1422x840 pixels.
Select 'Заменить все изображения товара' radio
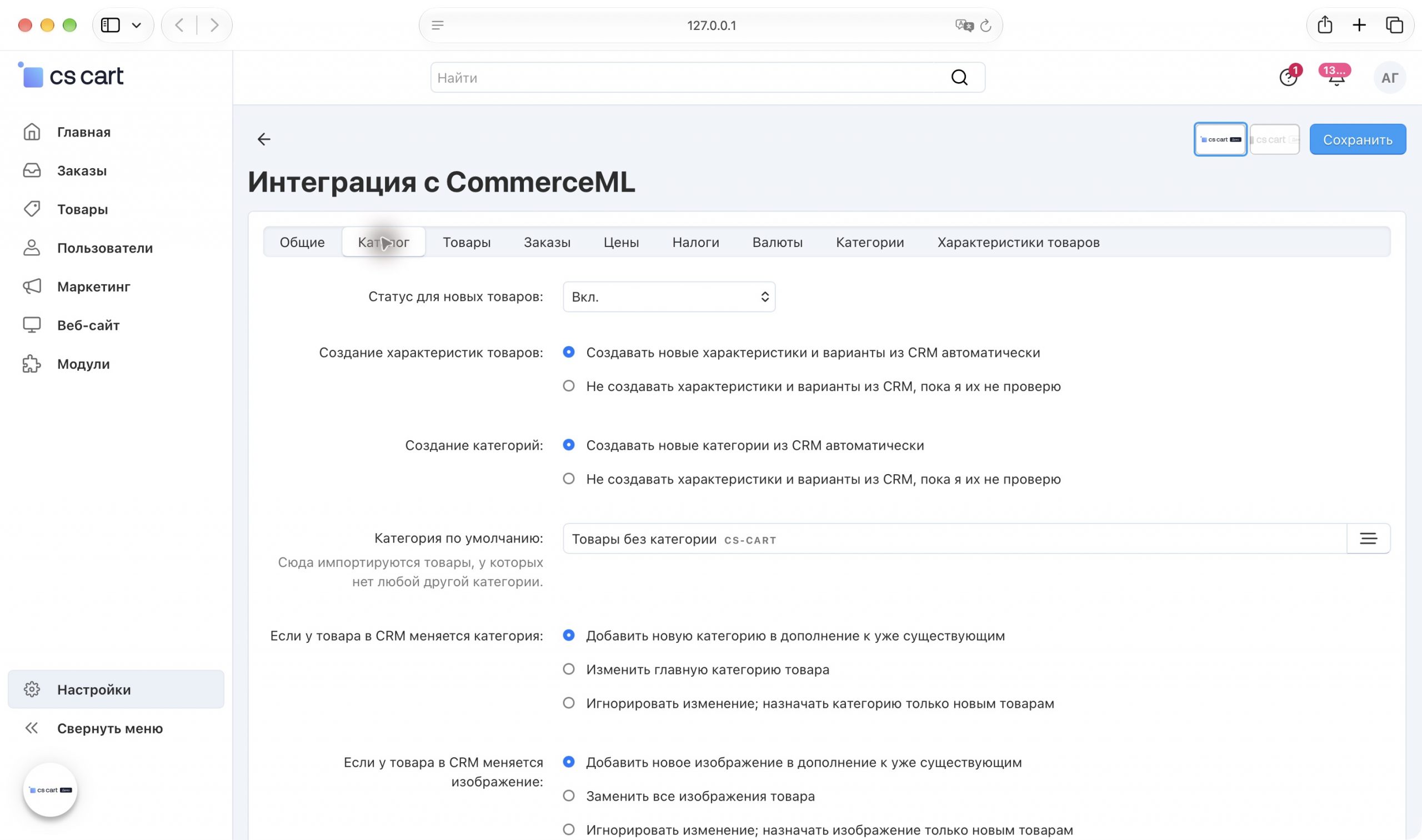click(569, 796)
